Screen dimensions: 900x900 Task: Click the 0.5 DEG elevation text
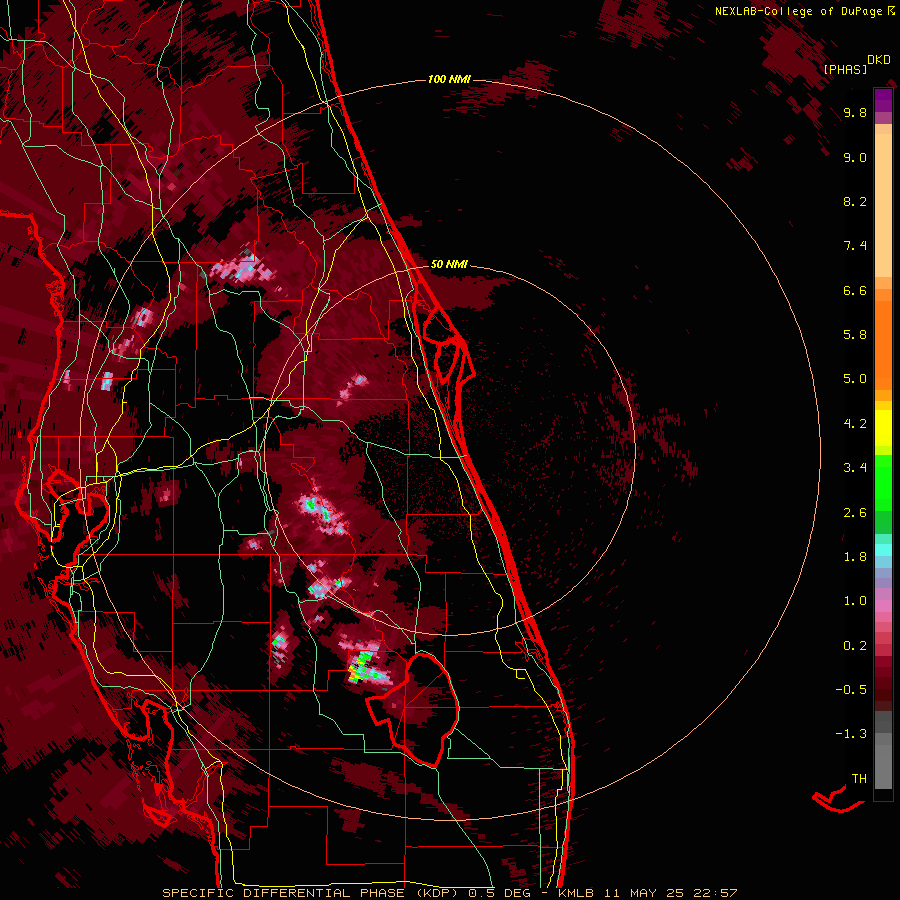[501, 893]
